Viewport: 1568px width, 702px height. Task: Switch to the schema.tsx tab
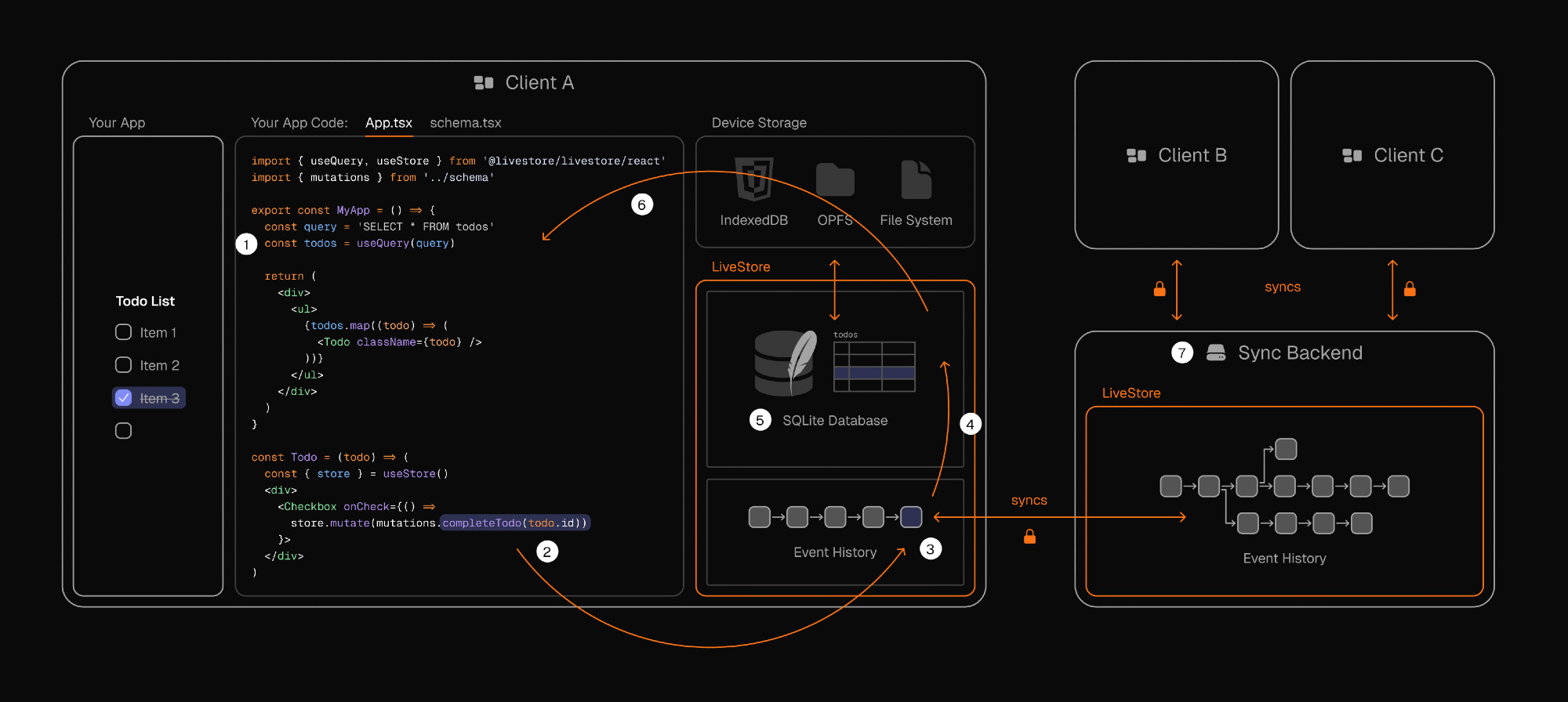tap(466, 123)
